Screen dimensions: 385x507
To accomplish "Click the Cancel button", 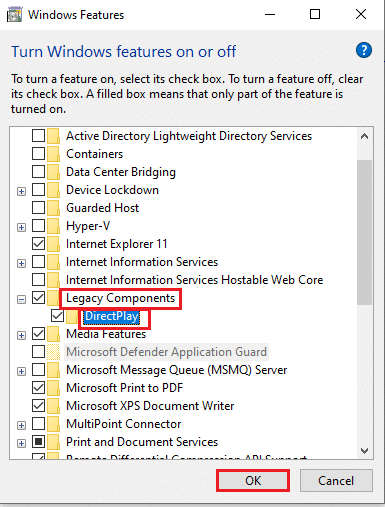I will pyautogui.click(x=336, y=481).
